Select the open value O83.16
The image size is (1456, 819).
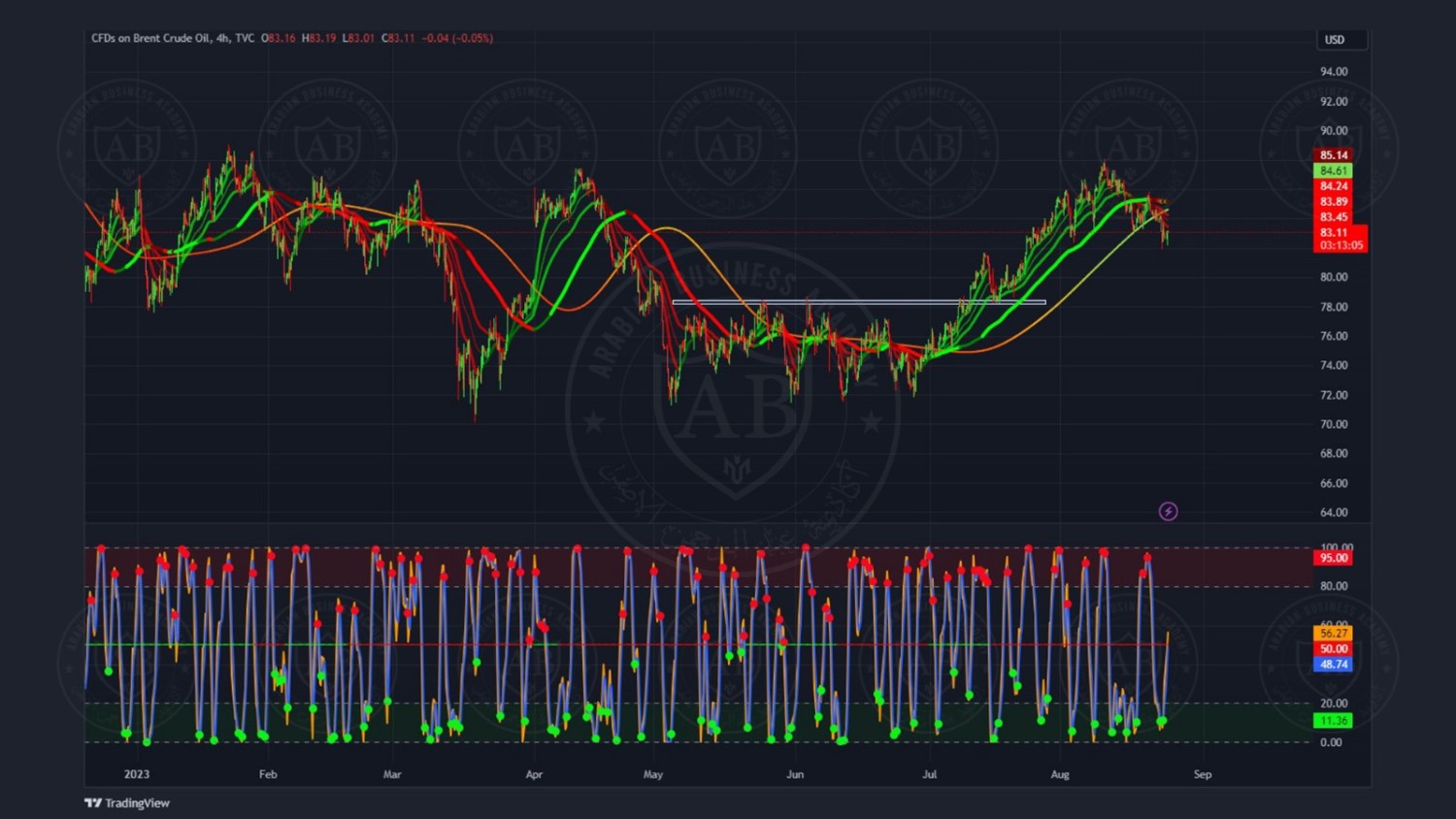coord(279,39)
